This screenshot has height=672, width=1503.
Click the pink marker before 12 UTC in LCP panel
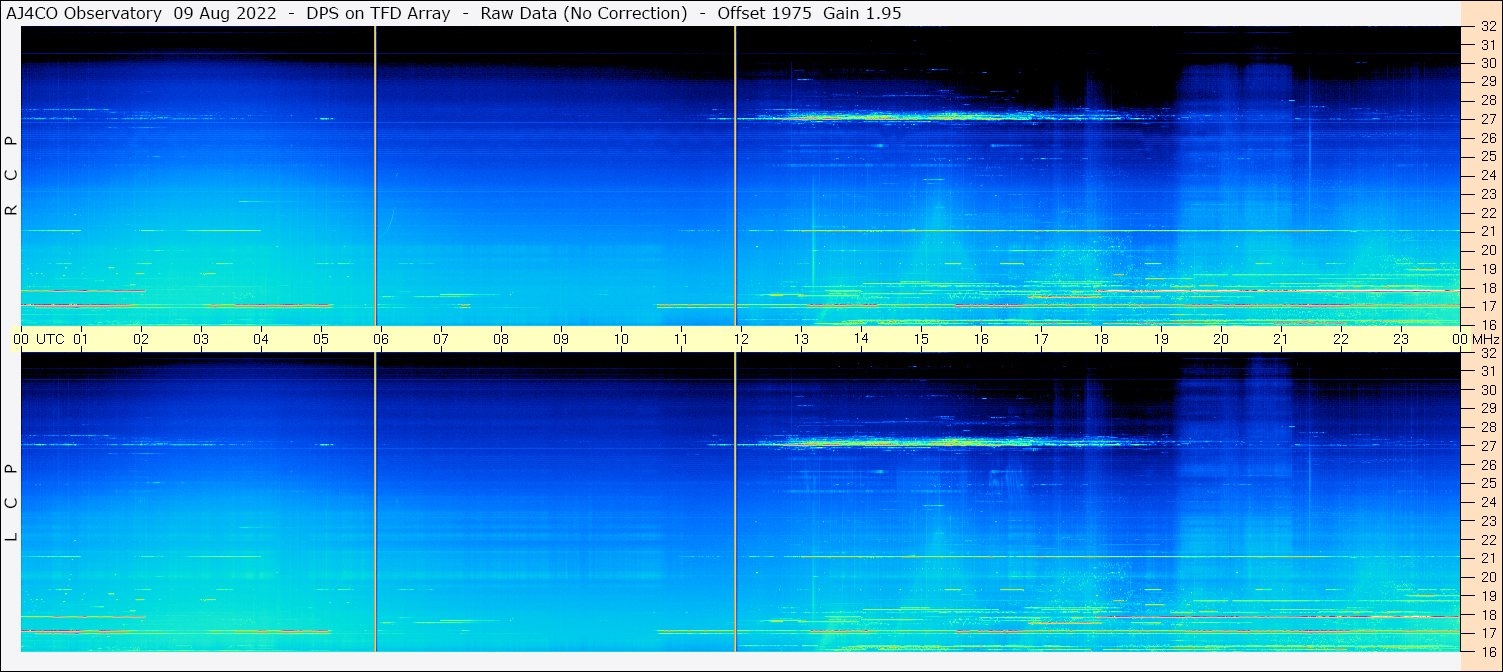tap(735, 502)
